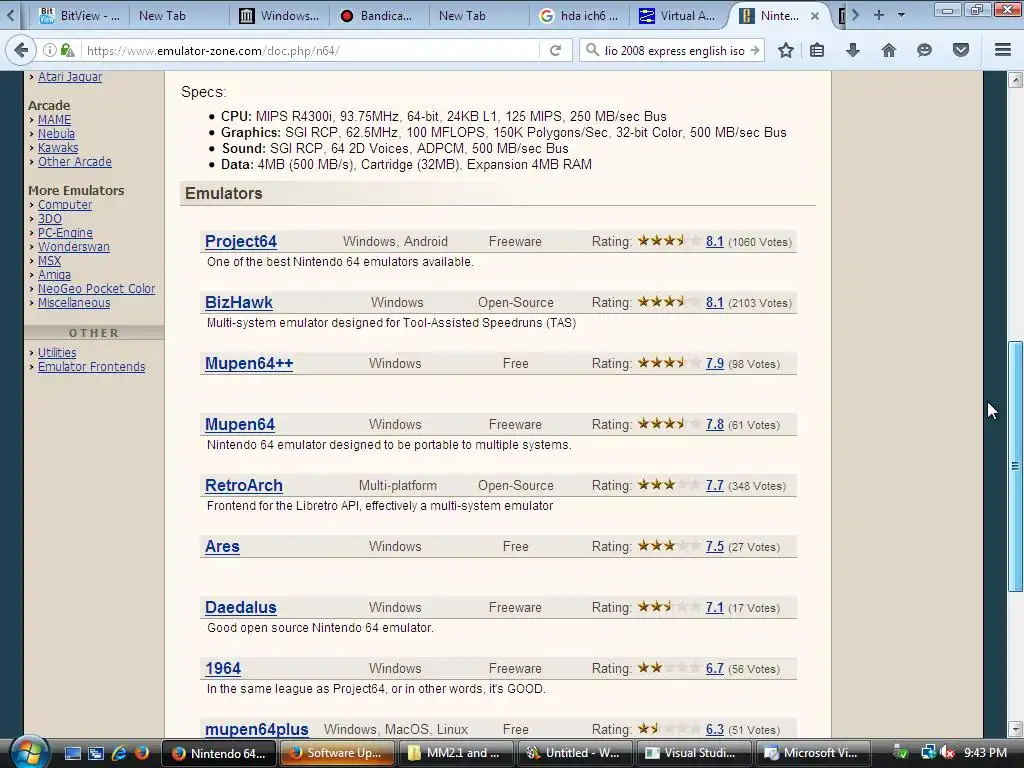The image size is (1024, 768).
Task: Open a new tab with plus button
Action: coord(879,15)
